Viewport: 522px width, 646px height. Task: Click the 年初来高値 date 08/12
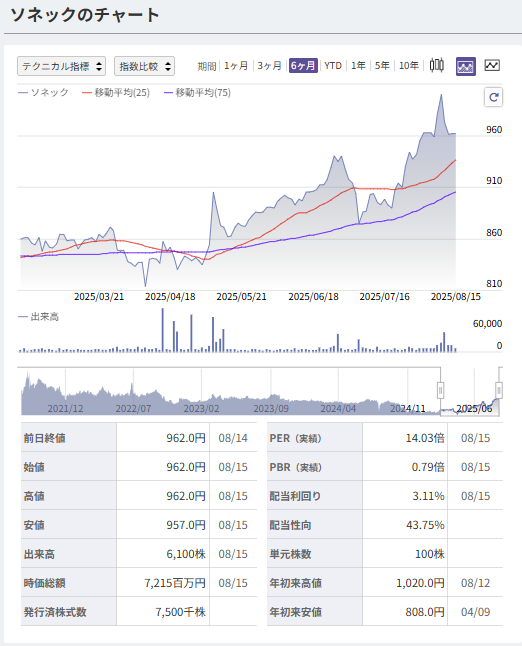pyautogui.click(x=475, y=583)
